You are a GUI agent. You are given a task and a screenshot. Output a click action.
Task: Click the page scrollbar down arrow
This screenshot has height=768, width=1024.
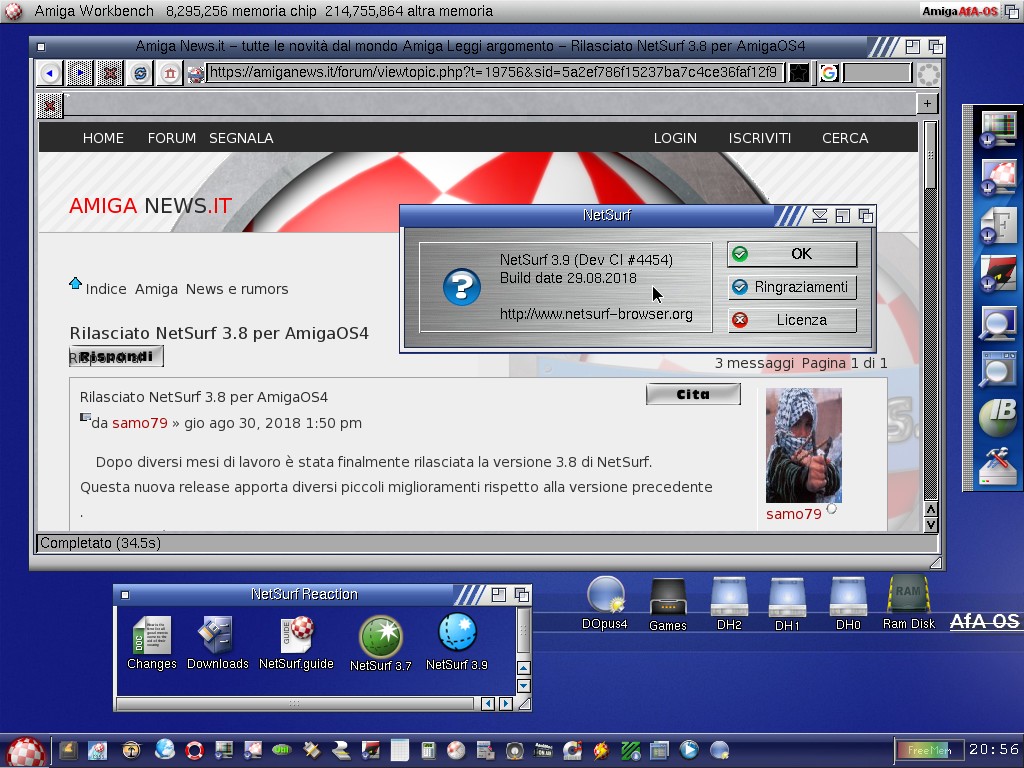pos(930,525)
